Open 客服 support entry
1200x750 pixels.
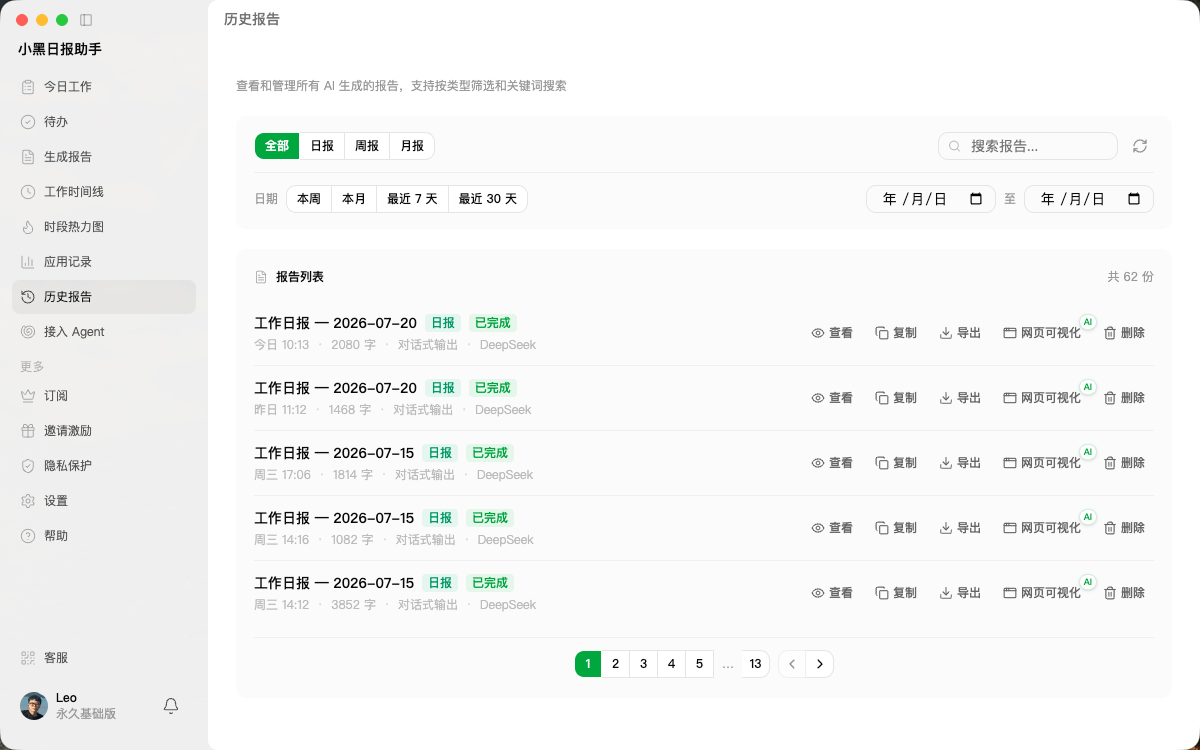tap(104, 658)
